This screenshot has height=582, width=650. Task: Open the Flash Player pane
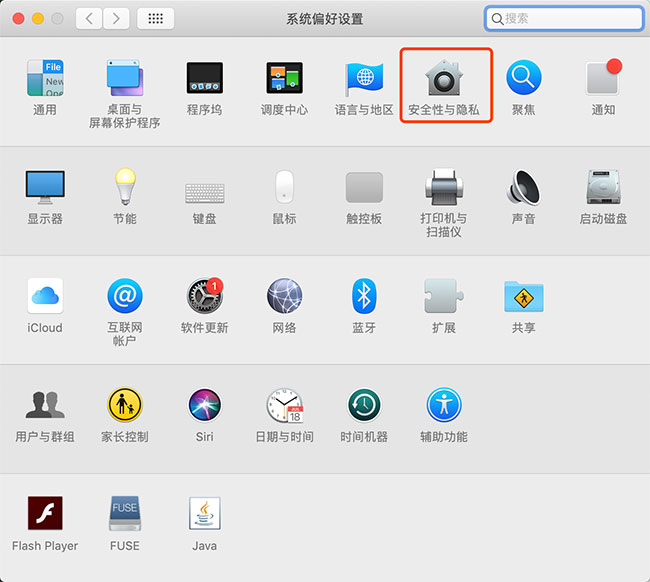(x=45, y=515)
